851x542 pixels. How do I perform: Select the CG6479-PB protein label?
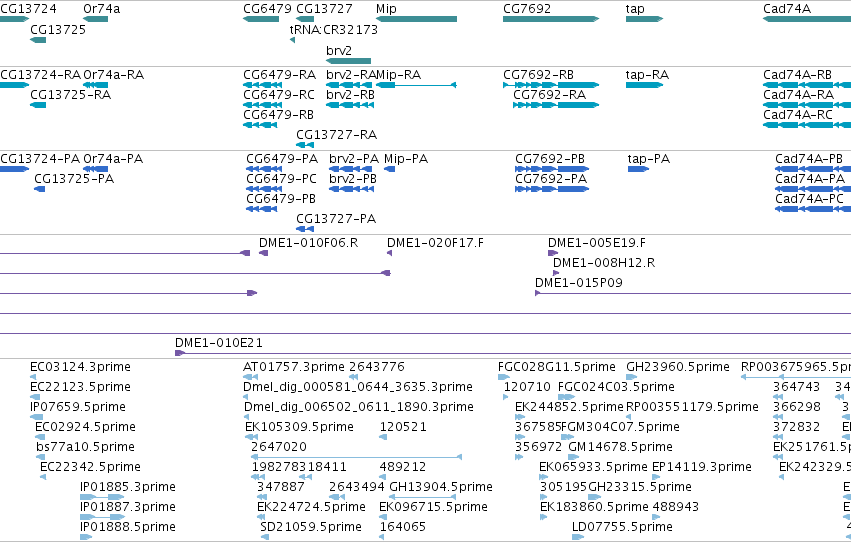pyautogui.click(x=281, y=199)
